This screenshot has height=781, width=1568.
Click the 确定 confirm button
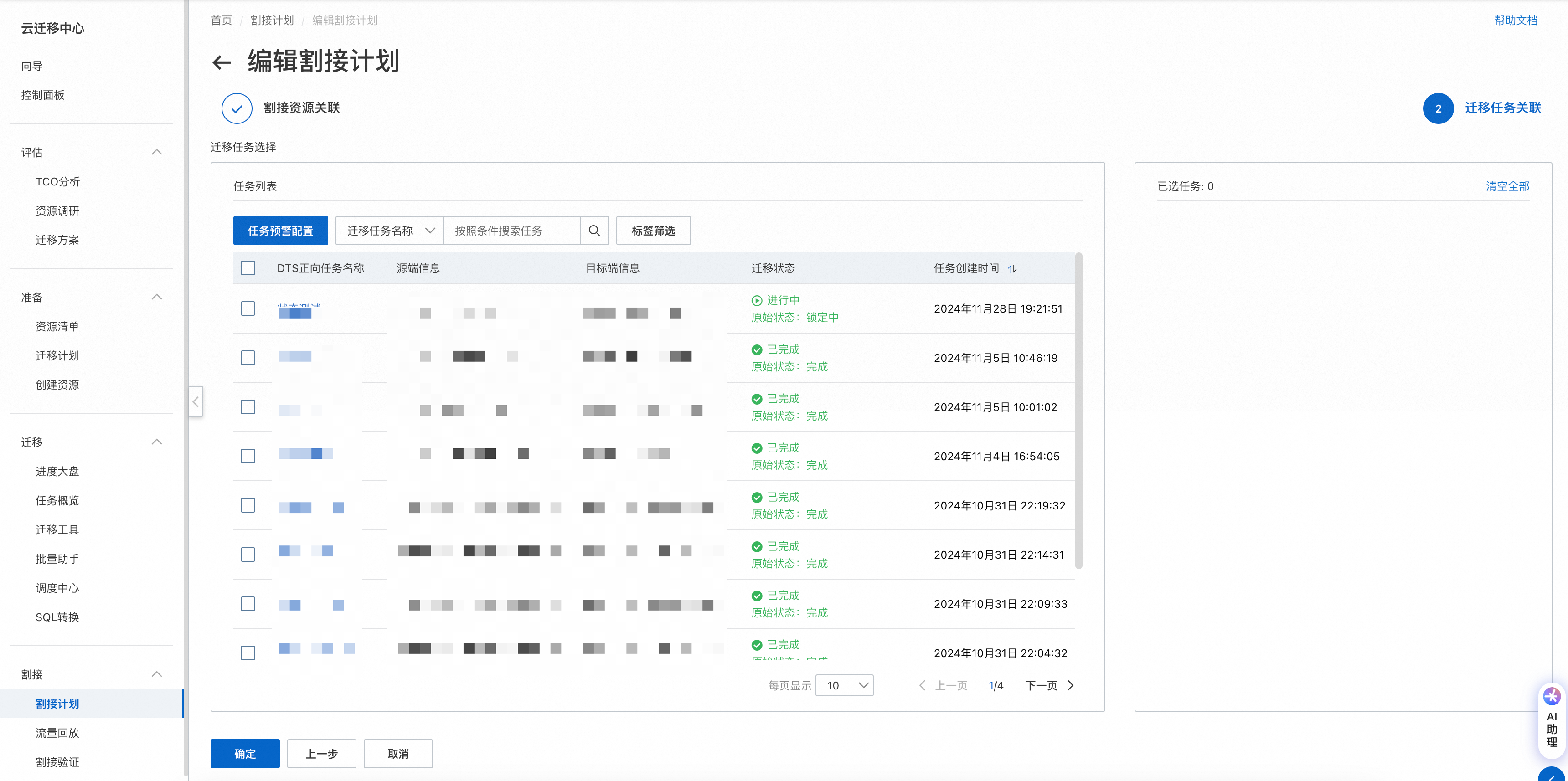pos(245,753)
